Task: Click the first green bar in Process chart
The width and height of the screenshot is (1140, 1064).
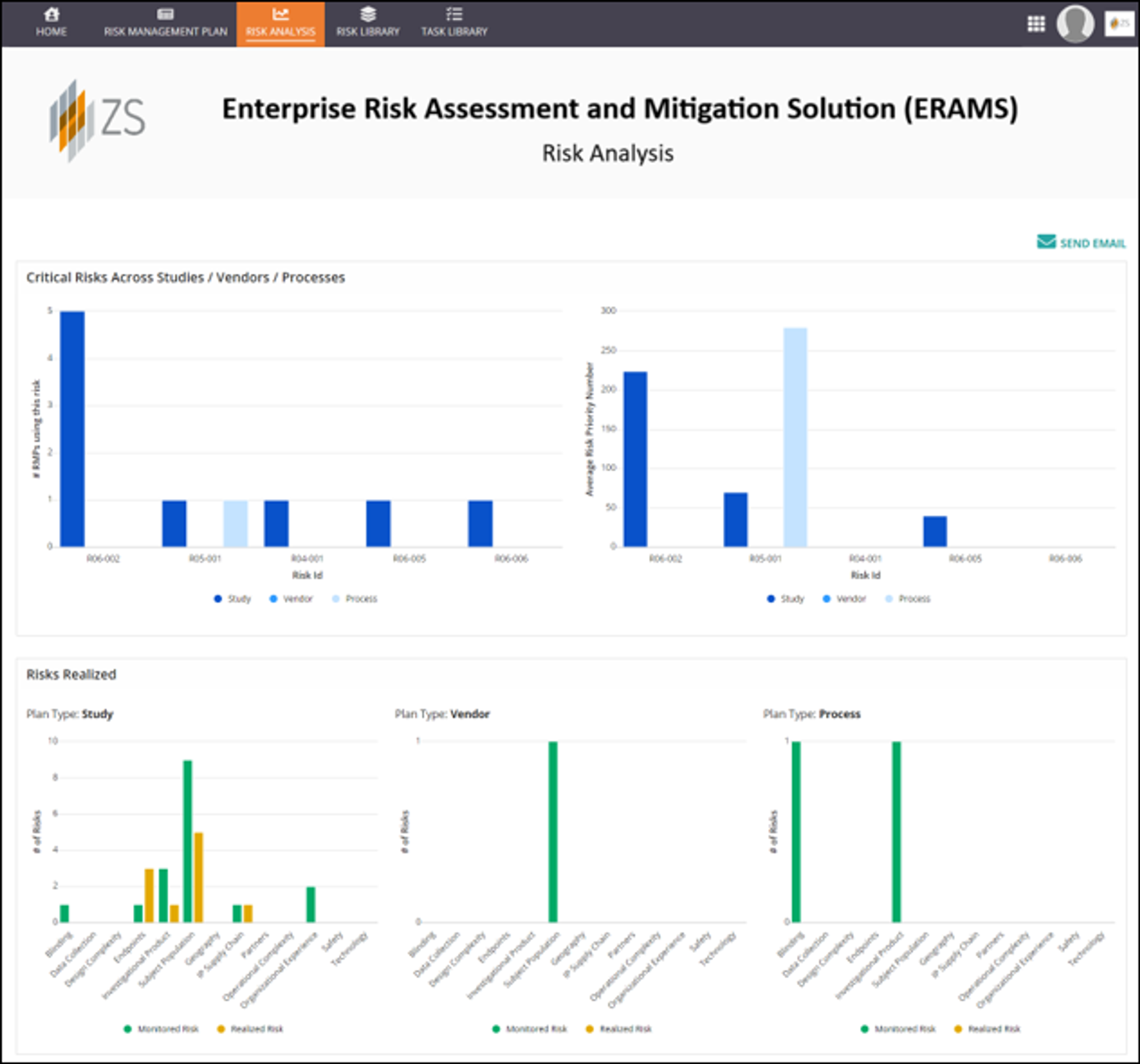Action: 797,832
